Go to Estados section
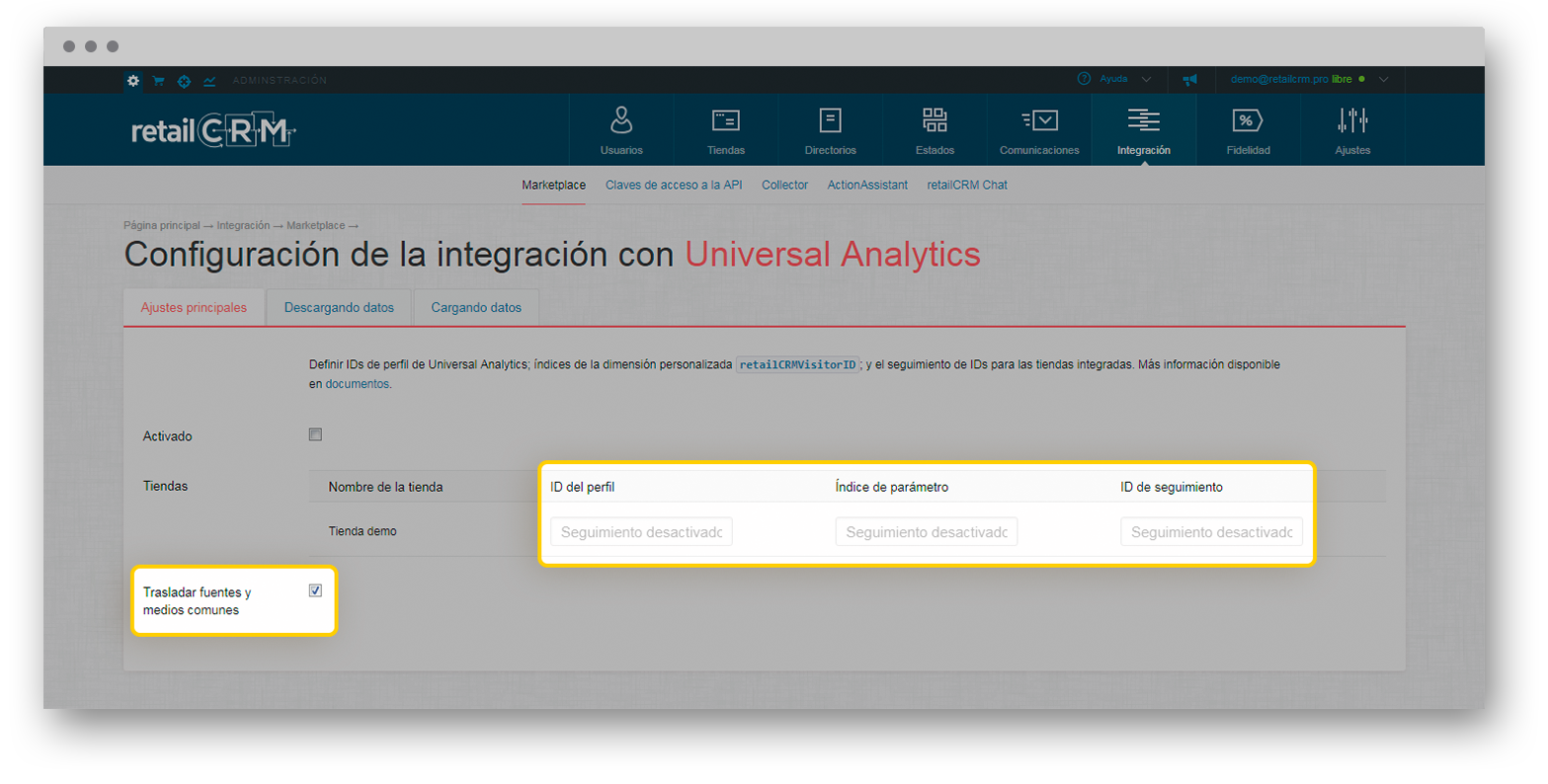Viewport: 1548px width, 784px height. [x=935, y=130]
